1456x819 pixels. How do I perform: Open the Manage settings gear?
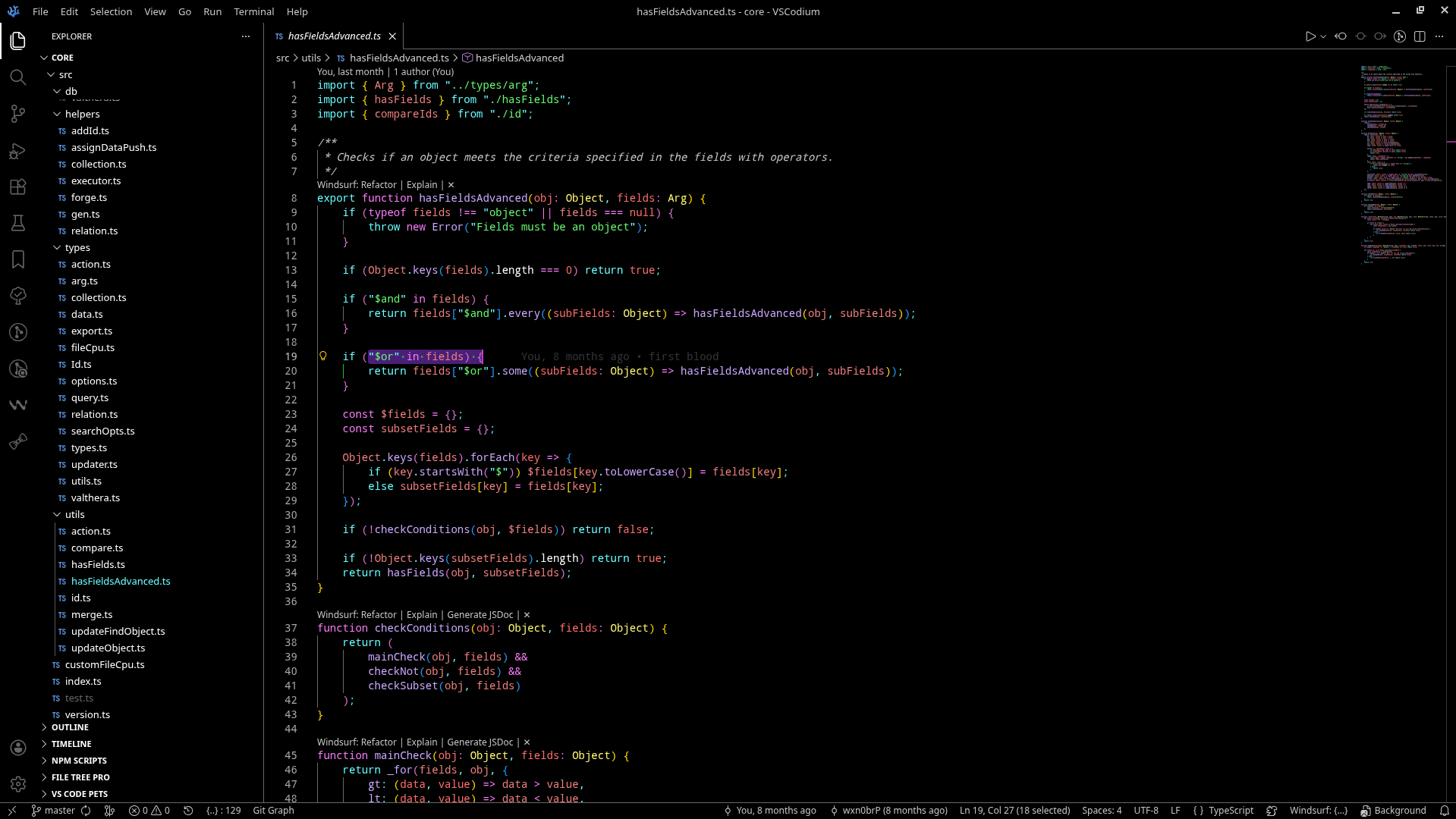[18, 784]
